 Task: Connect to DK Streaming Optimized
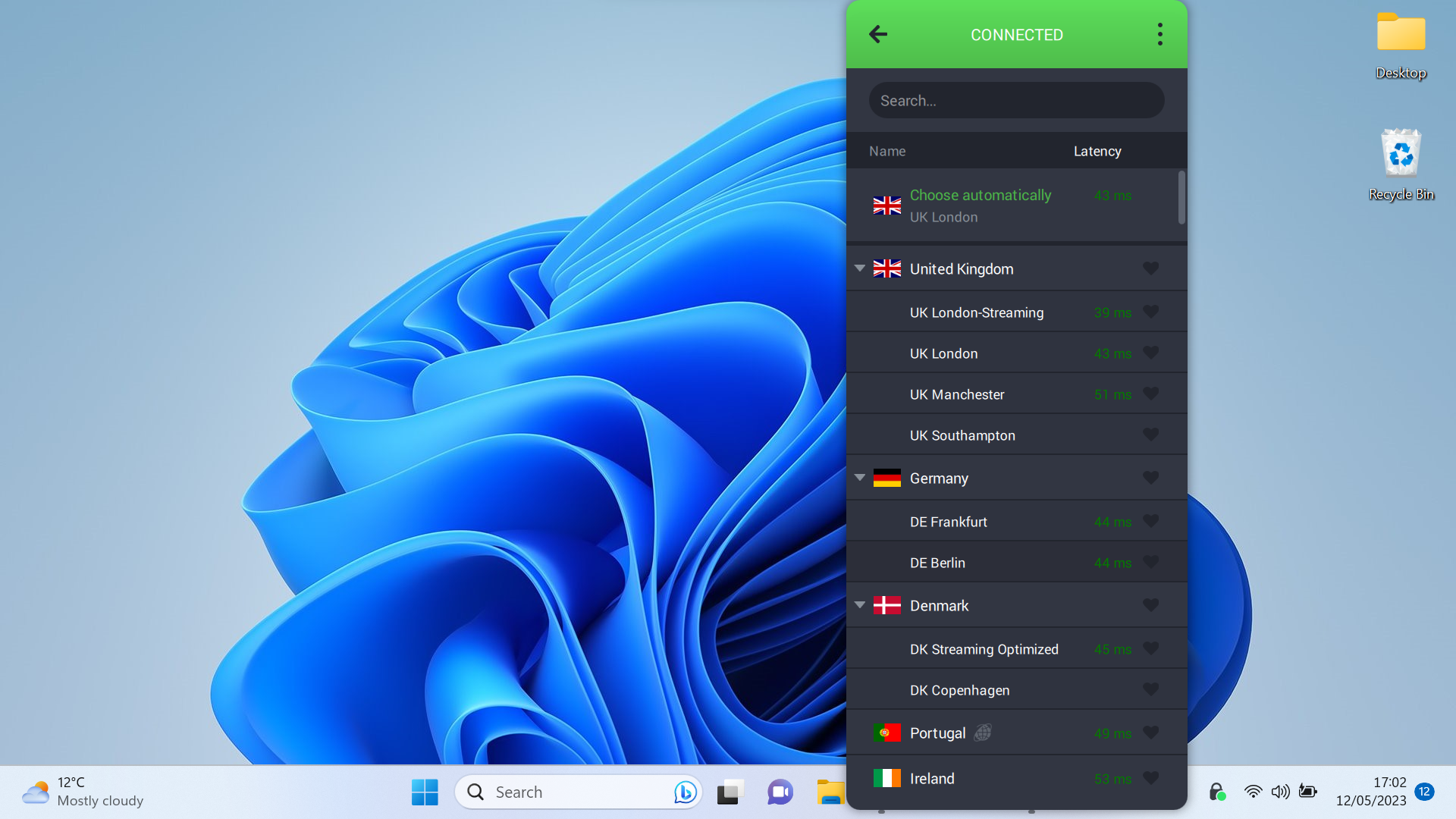(x=1016, y=649)
